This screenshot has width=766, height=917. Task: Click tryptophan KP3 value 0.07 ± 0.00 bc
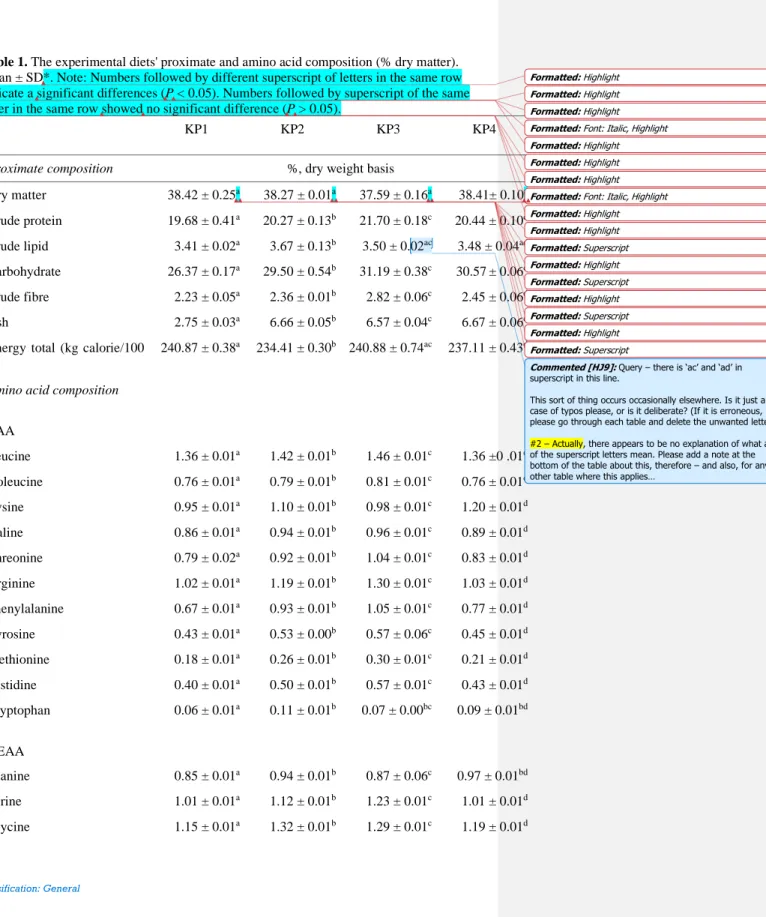click(396, 711)
